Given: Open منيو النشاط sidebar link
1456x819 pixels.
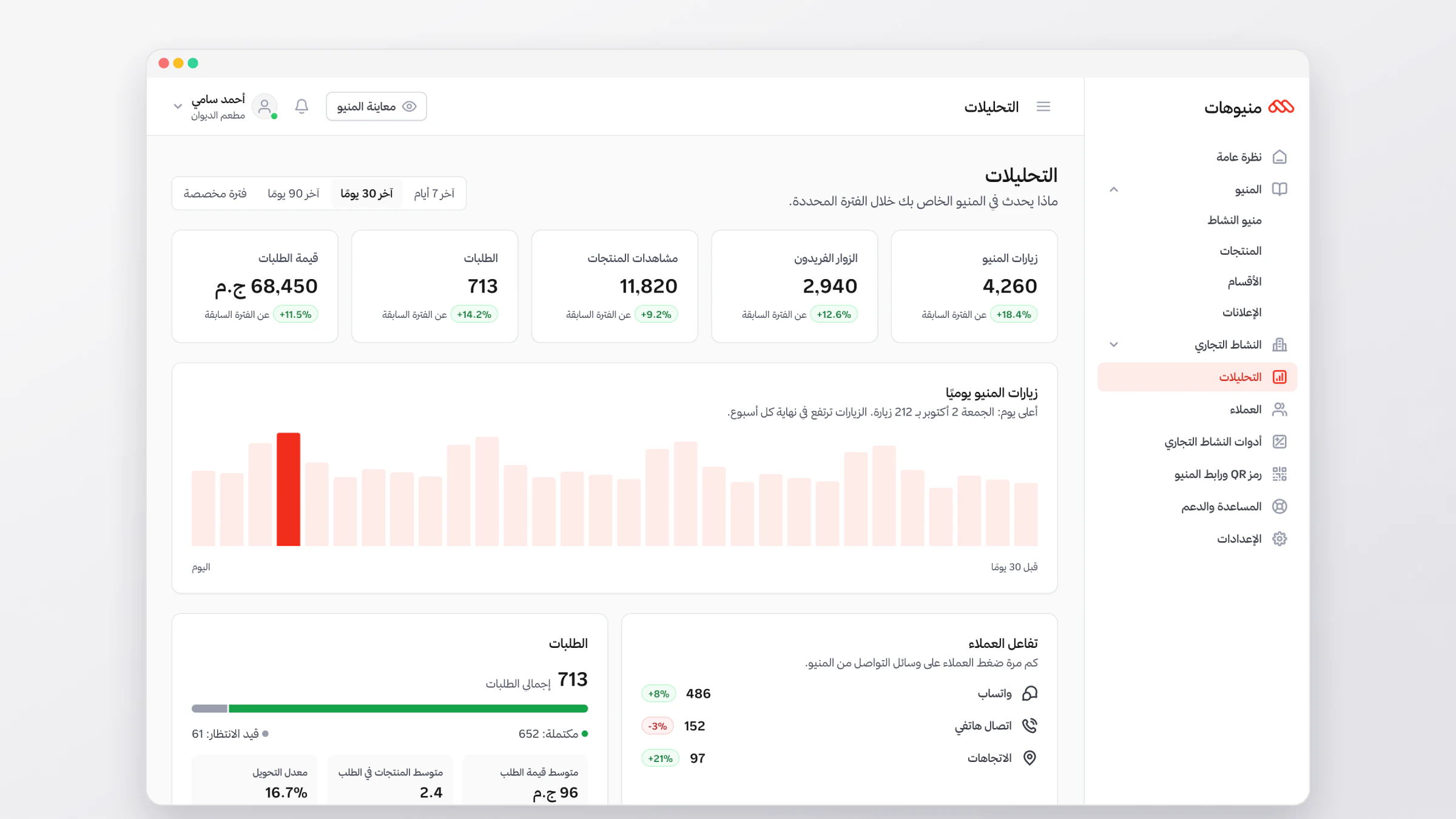Looking at the screenshot, I should click(1234, 220).
